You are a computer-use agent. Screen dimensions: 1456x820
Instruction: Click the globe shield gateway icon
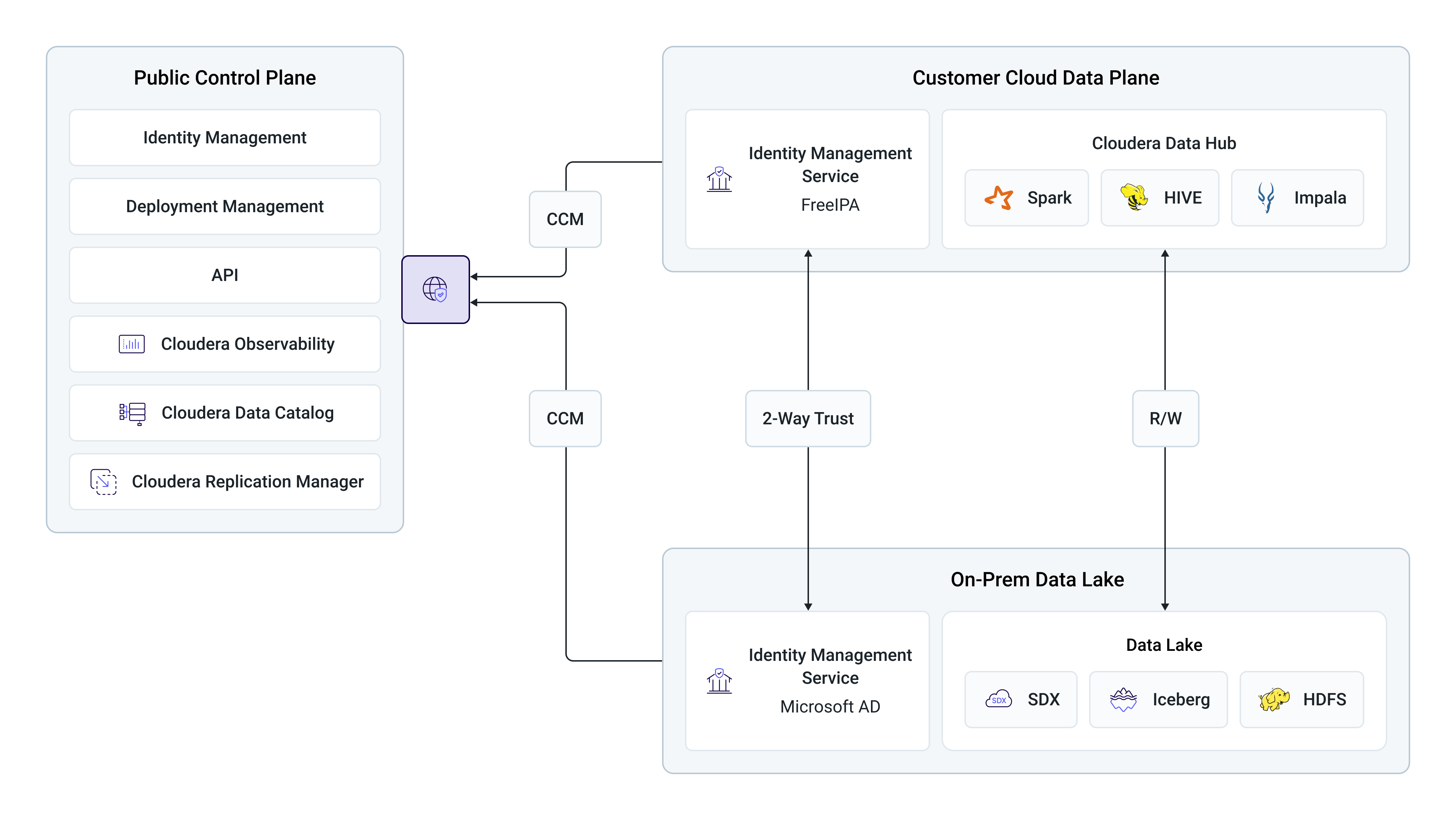(435, 290)
